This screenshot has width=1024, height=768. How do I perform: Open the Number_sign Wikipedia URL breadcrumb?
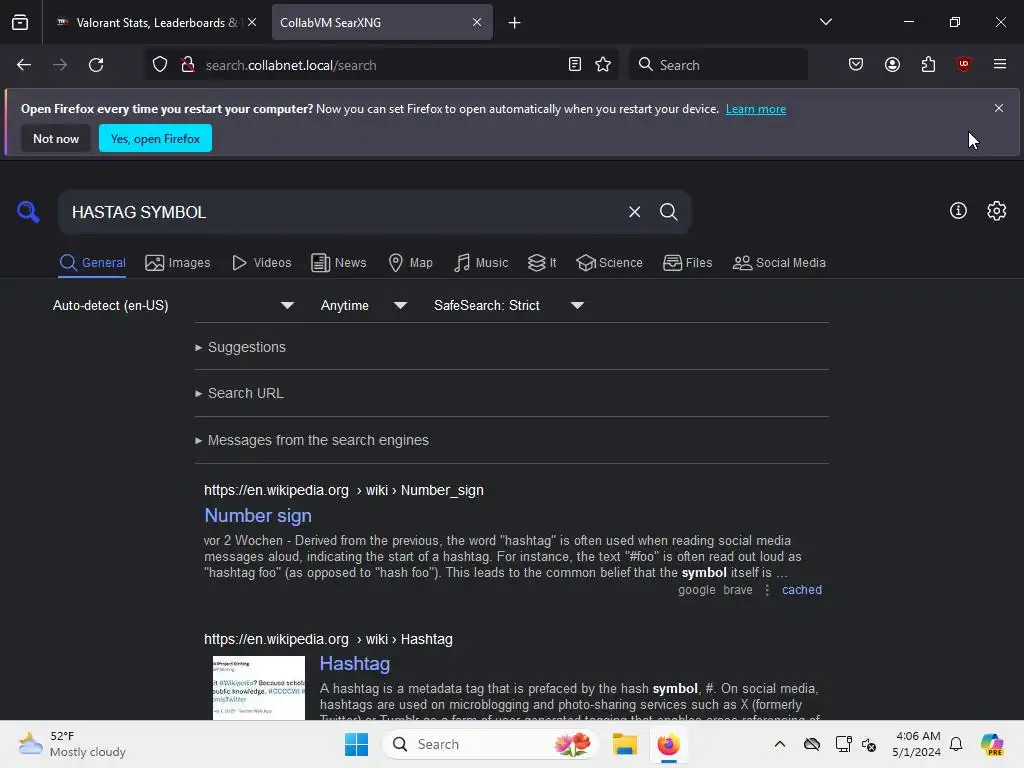(344, 490)
